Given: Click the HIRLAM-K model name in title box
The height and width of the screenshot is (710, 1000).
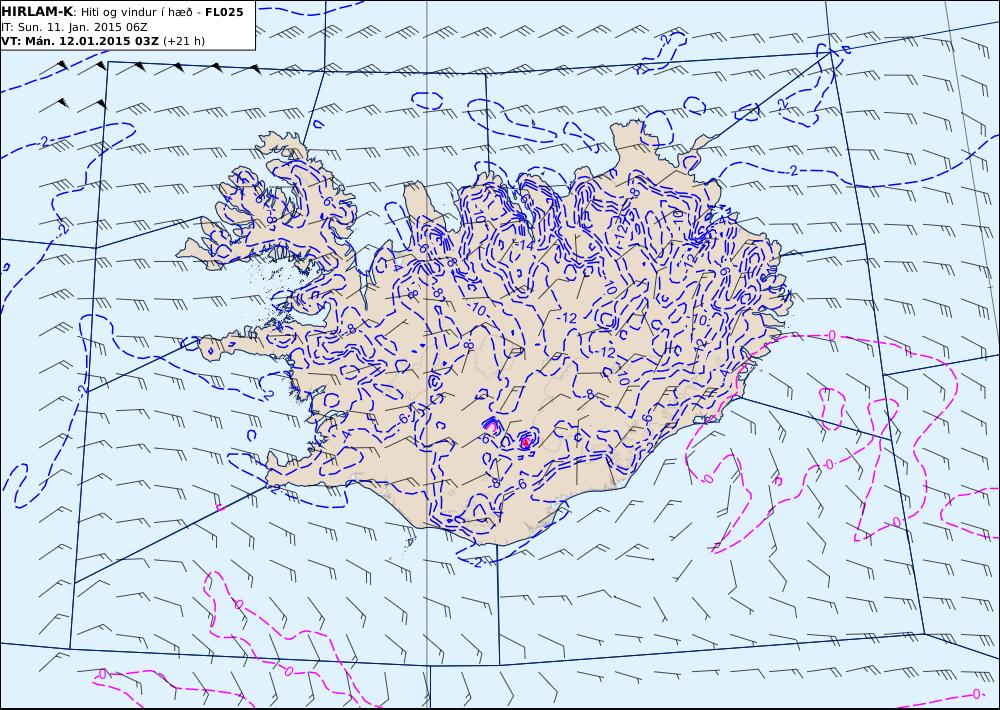Looking at the screenshot, I should (x=37, y=12).
